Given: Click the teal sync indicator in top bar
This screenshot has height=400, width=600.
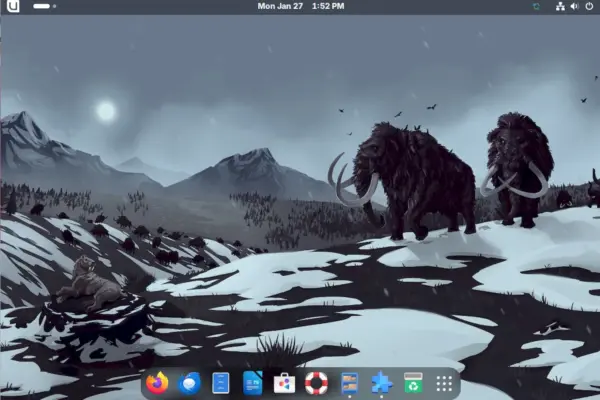Looking at the screenshot, I should point(536,6).
